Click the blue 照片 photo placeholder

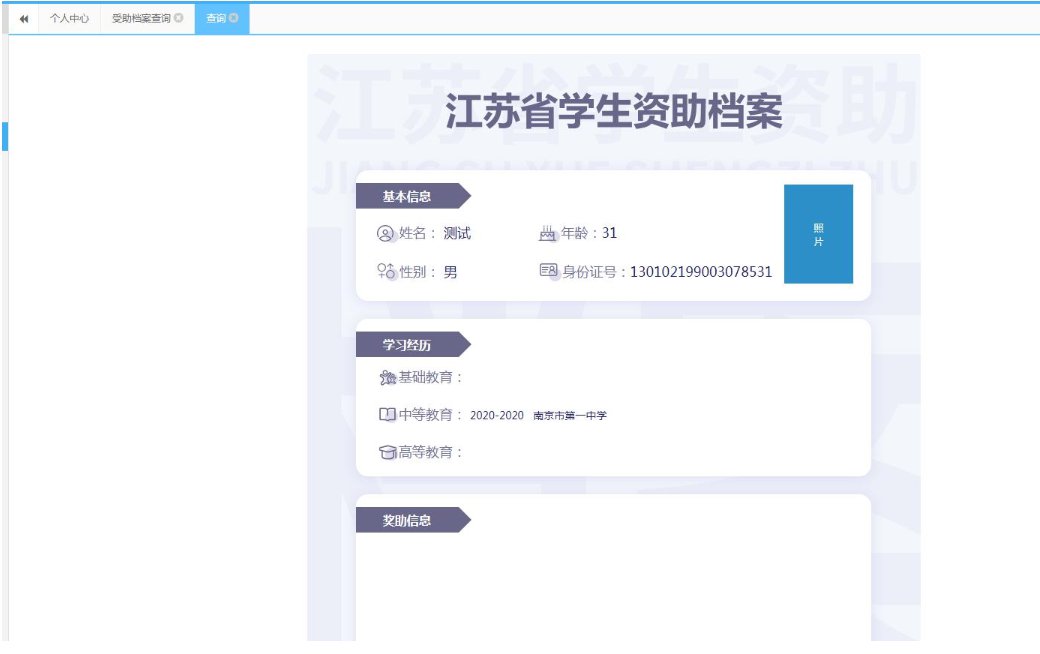[818, 234]
